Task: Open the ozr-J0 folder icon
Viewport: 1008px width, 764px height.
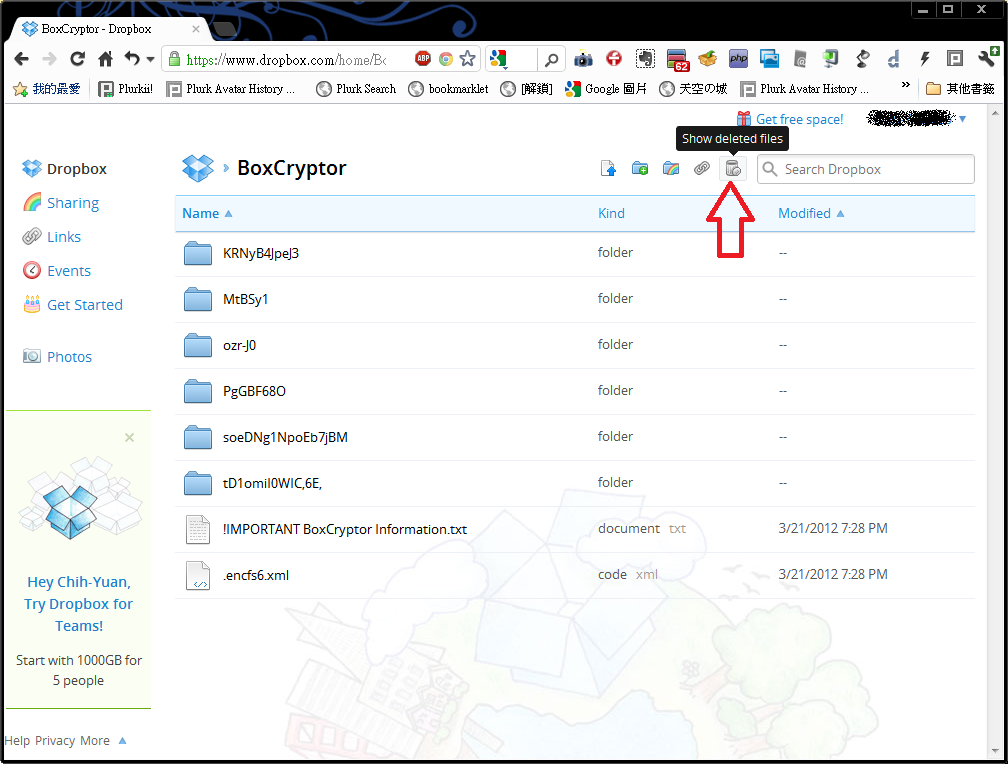Action: point(198,345)
